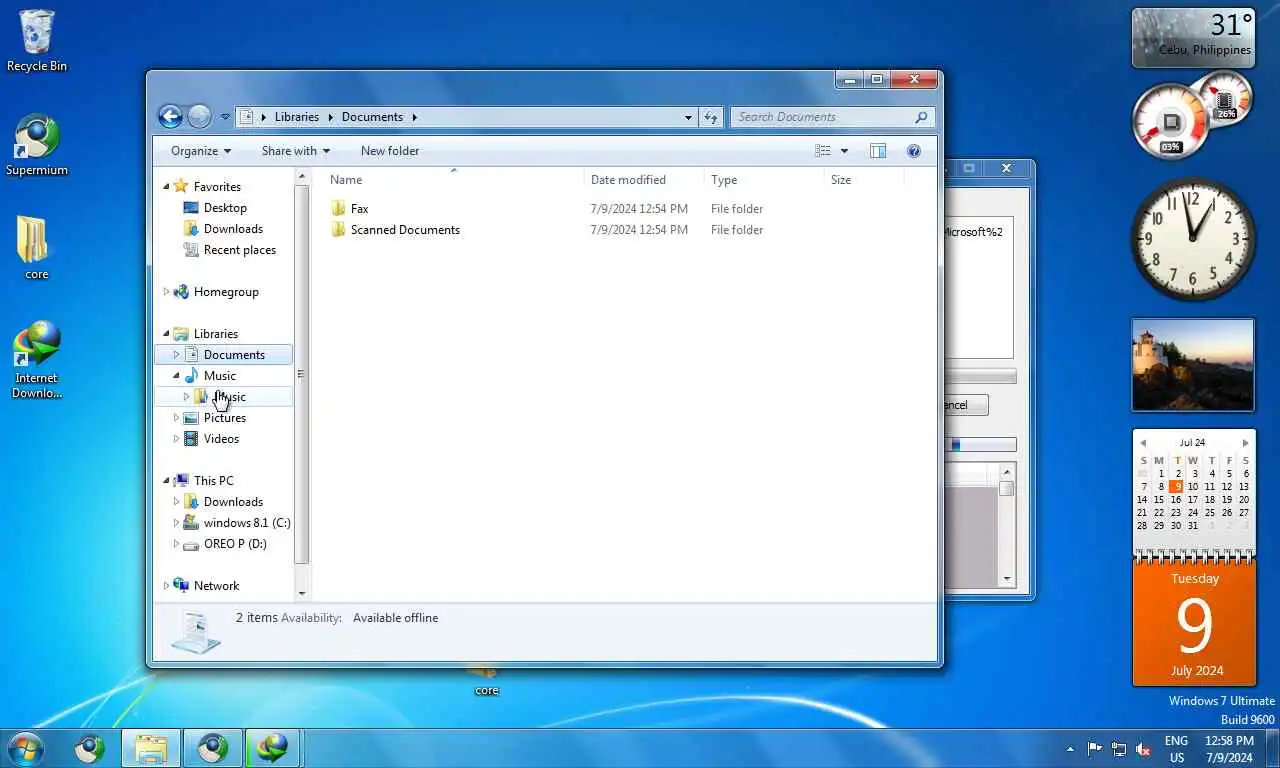Select the Fax folder icon

[338, 209]
